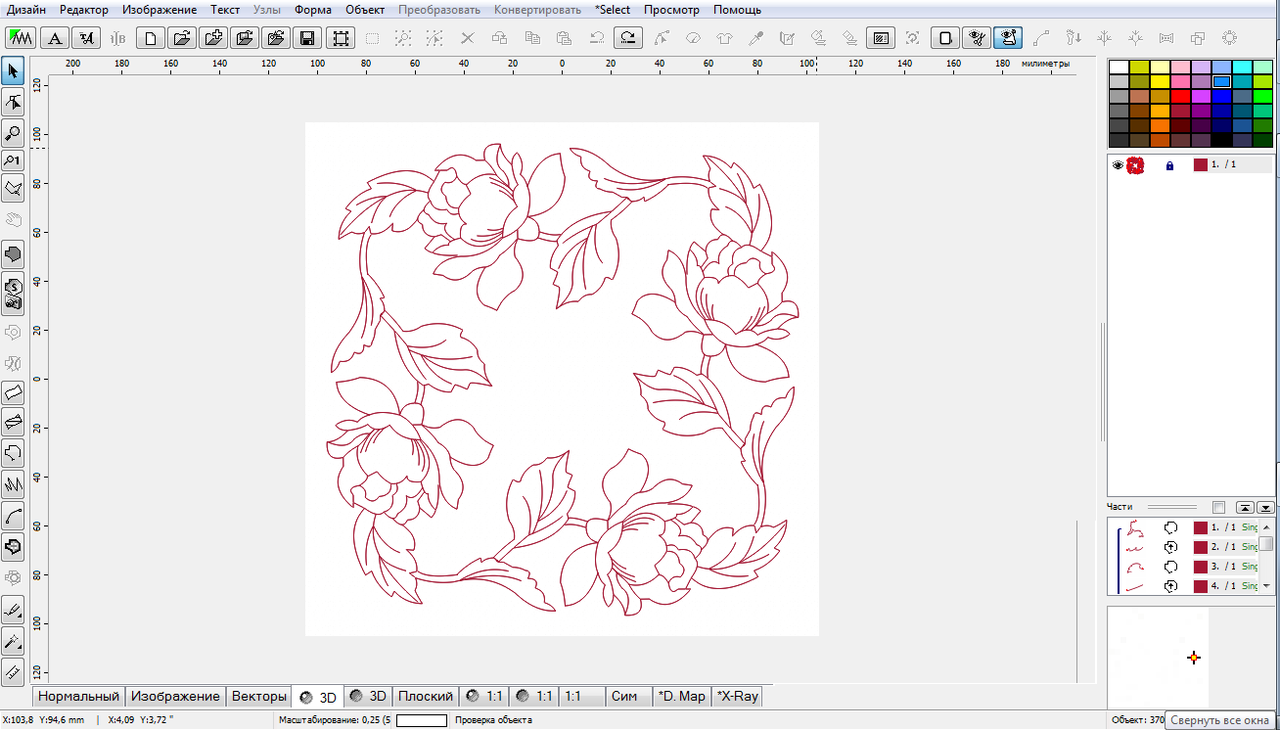Collapse the Части panel with up arrow button
Image resolution: width=1280 pixels, height=730 pixels.
[x=1245, y=507]
